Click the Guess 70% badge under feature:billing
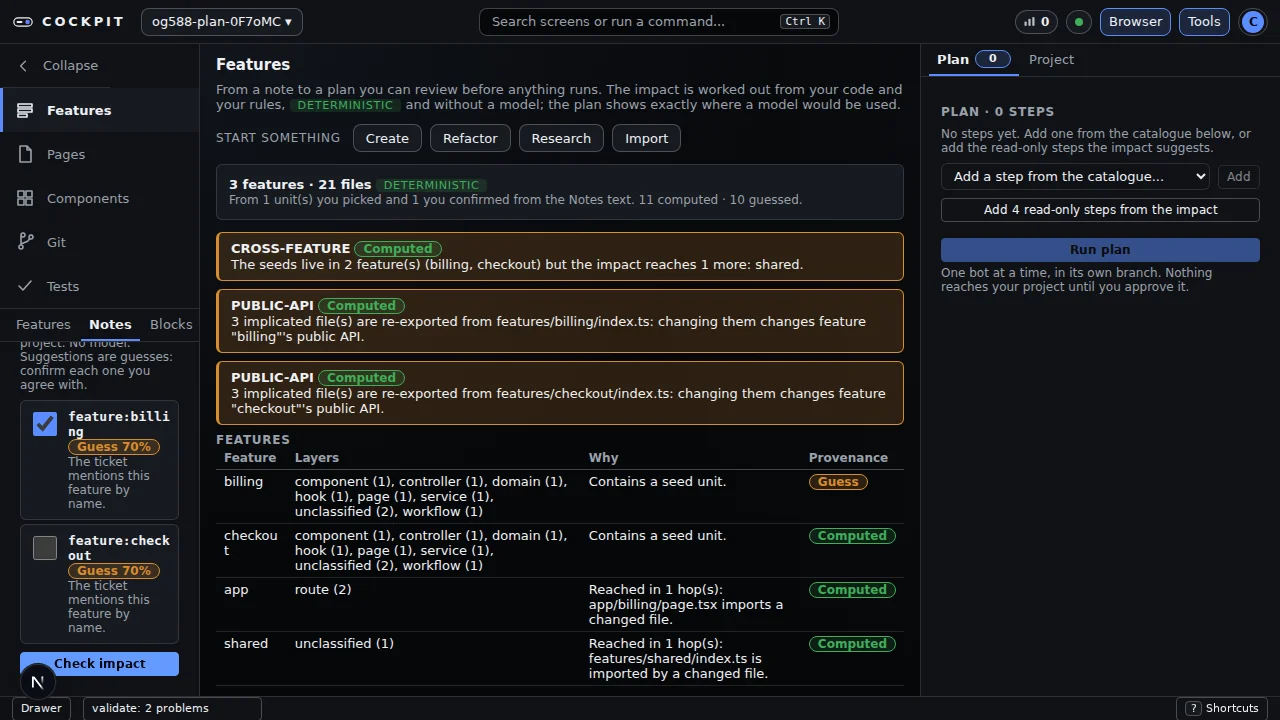1280x720 pixels. pos(114,447)
